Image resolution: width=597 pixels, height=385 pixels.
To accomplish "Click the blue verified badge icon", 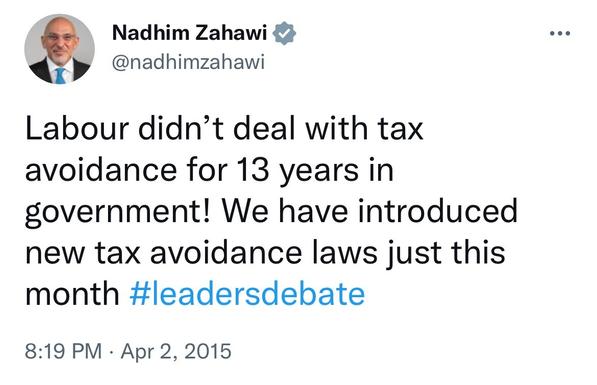I will click(284, 33).
